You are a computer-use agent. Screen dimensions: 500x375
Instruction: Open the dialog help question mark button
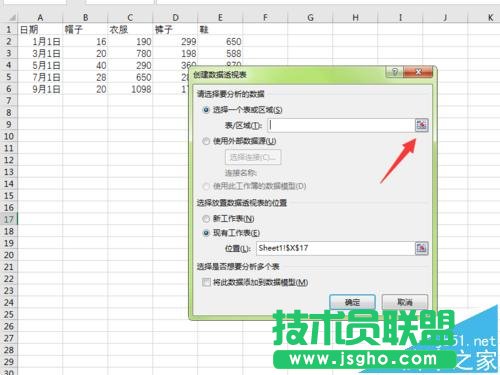(x=395, y=72)
